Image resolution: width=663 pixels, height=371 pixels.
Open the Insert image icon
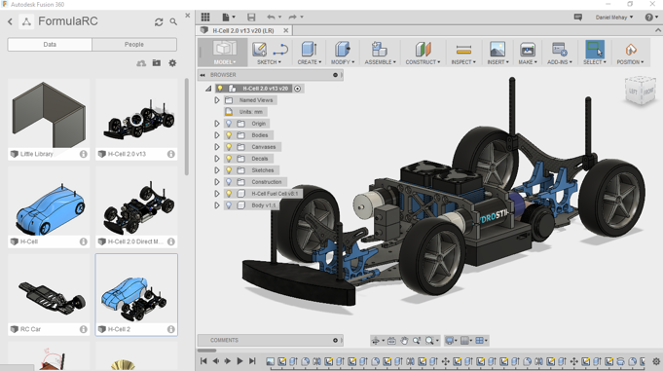497,49
